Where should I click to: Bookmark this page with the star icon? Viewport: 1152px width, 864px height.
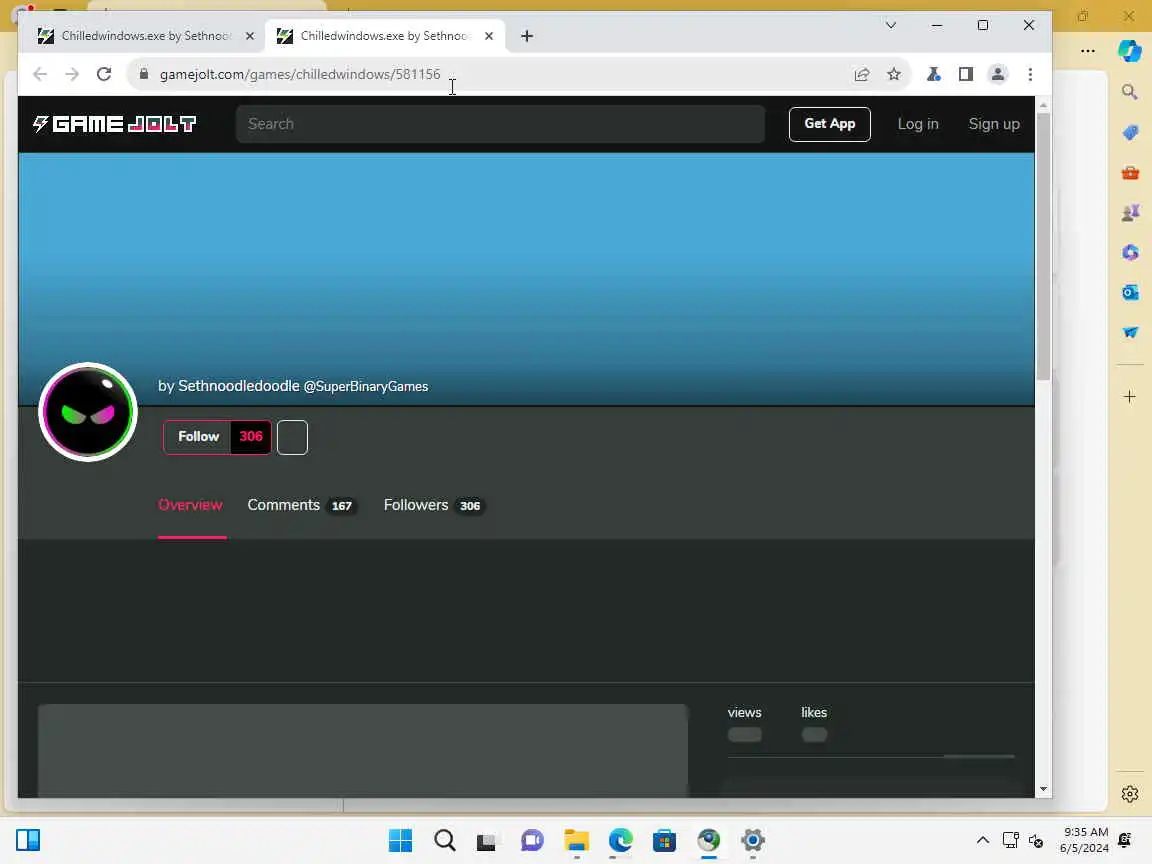[x=893, y=74]
